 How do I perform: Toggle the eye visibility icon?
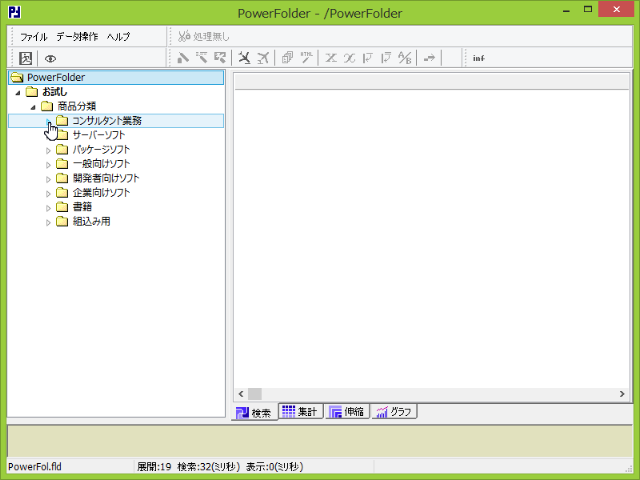[50, 59]
